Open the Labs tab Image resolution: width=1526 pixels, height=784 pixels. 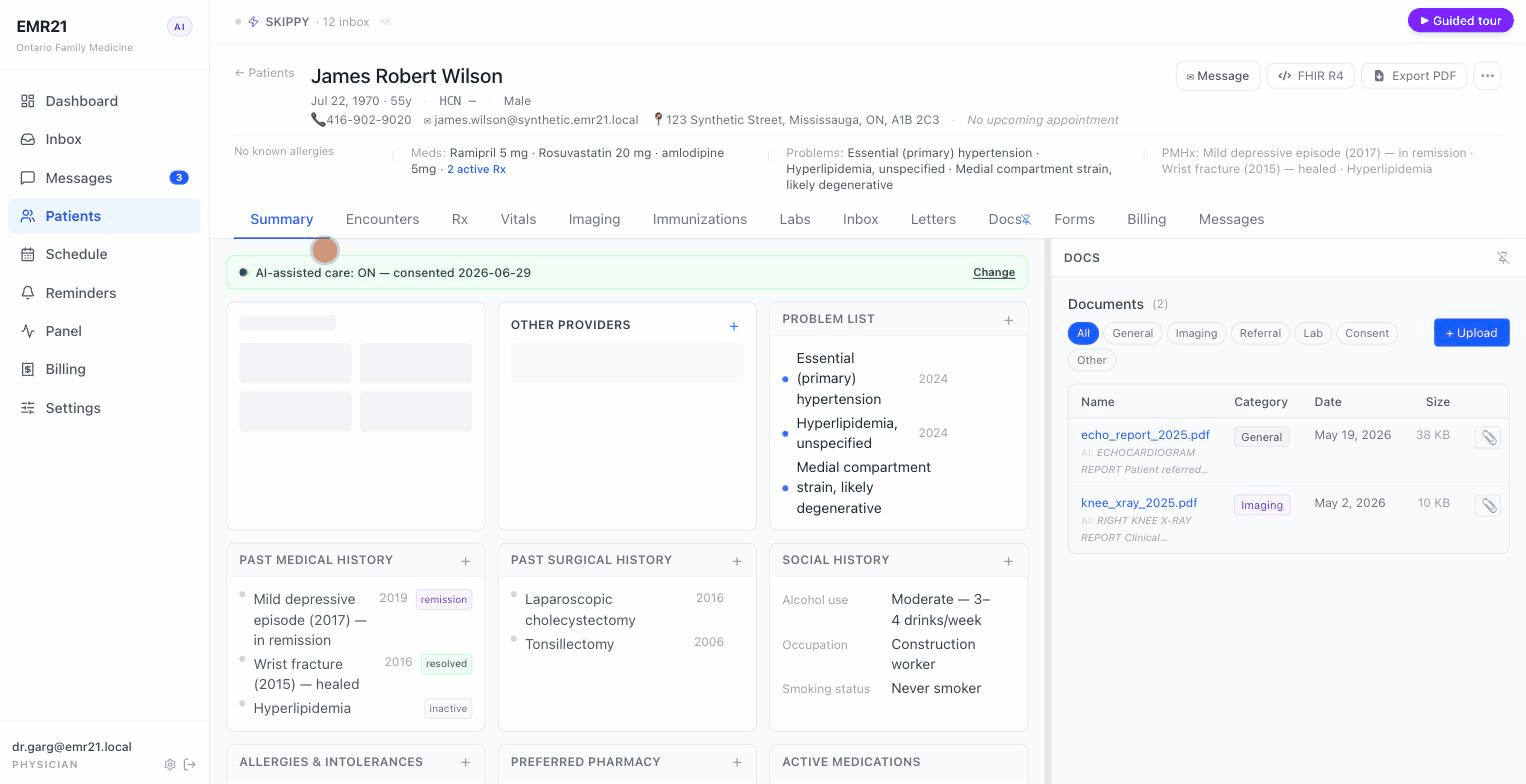pyautogui.click(x=795, y=219)
